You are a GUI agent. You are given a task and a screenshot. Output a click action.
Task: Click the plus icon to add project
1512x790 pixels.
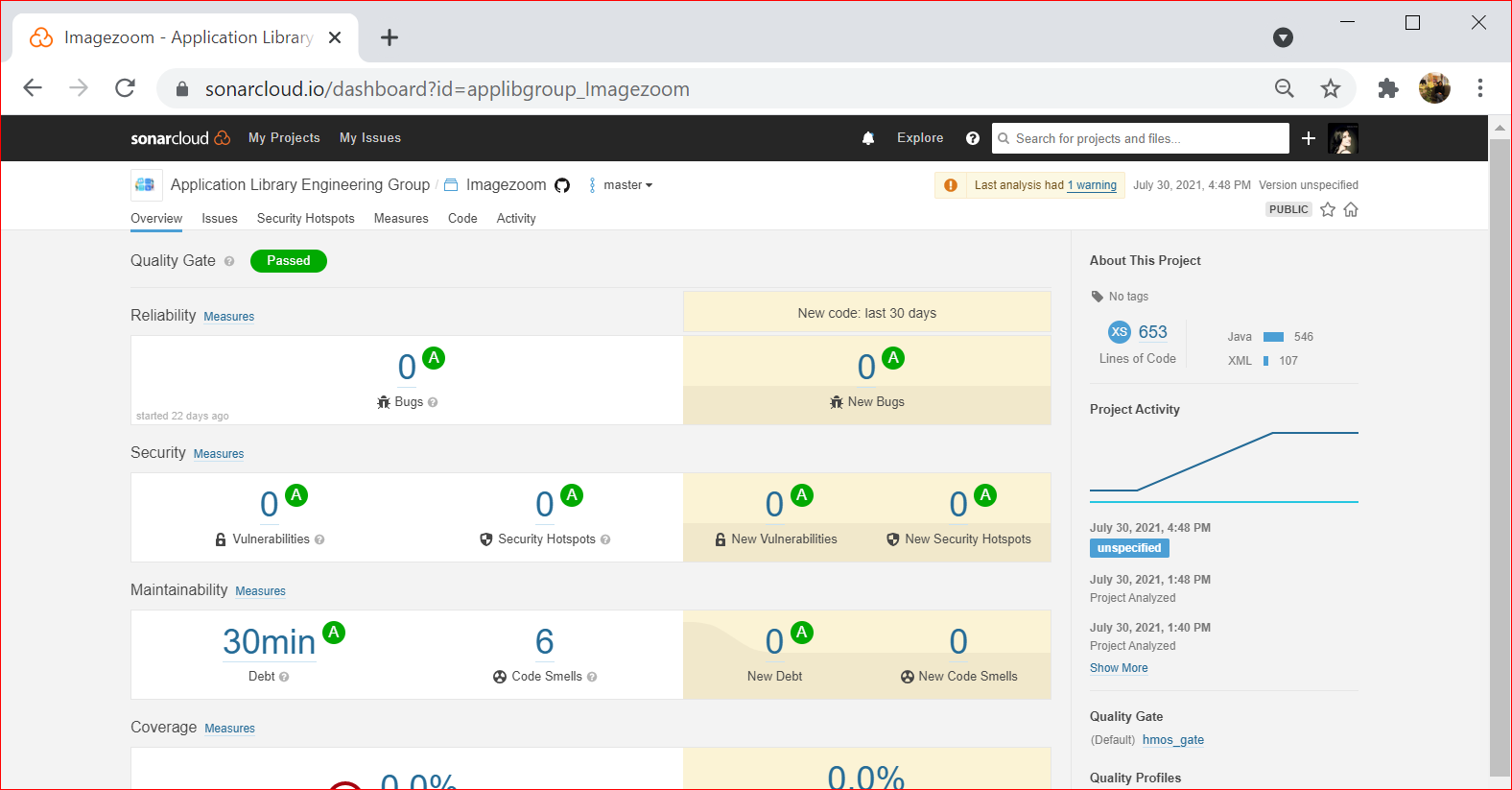(x=1309, y=138)
